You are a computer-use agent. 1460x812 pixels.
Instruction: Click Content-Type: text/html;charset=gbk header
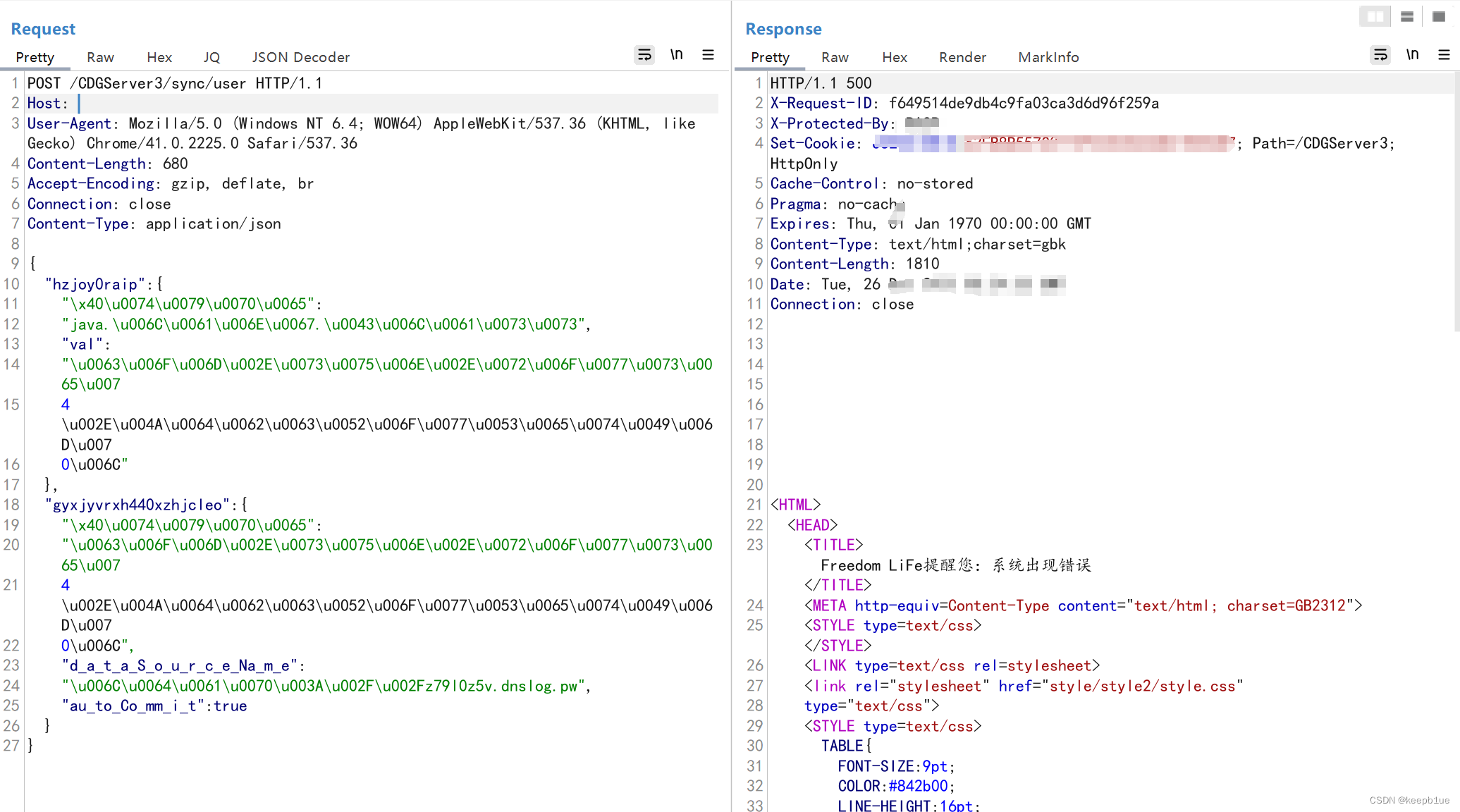[x=918, y=245]
